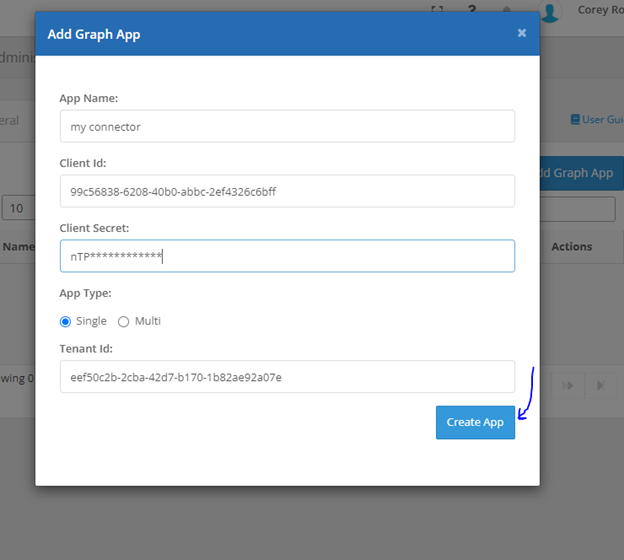Image resolution: width=624 pixels, height=560 pixels.
Task: Focus the Client Secret field
Action: pyautogui.click(x=287, y=256)
